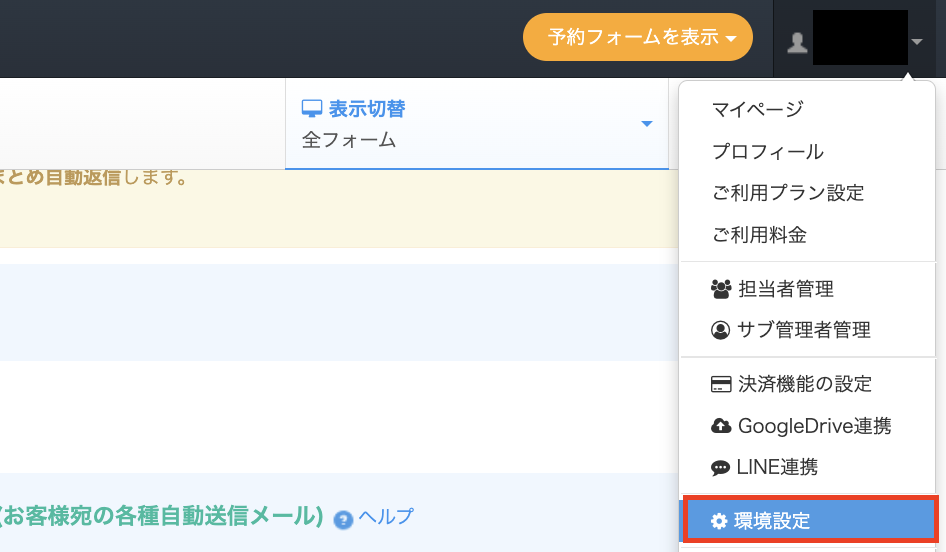Select マイページ from the account menu

coord(757,109)
